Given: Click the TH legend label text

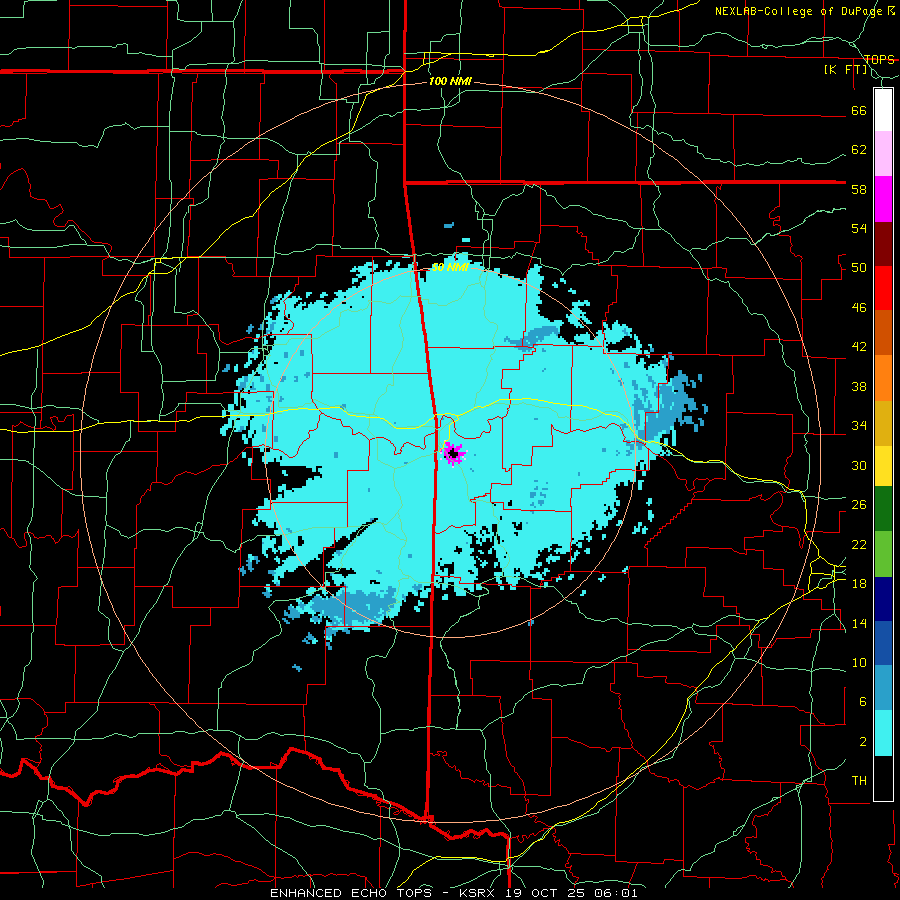Looking at the screenshot, I should 859,781.
